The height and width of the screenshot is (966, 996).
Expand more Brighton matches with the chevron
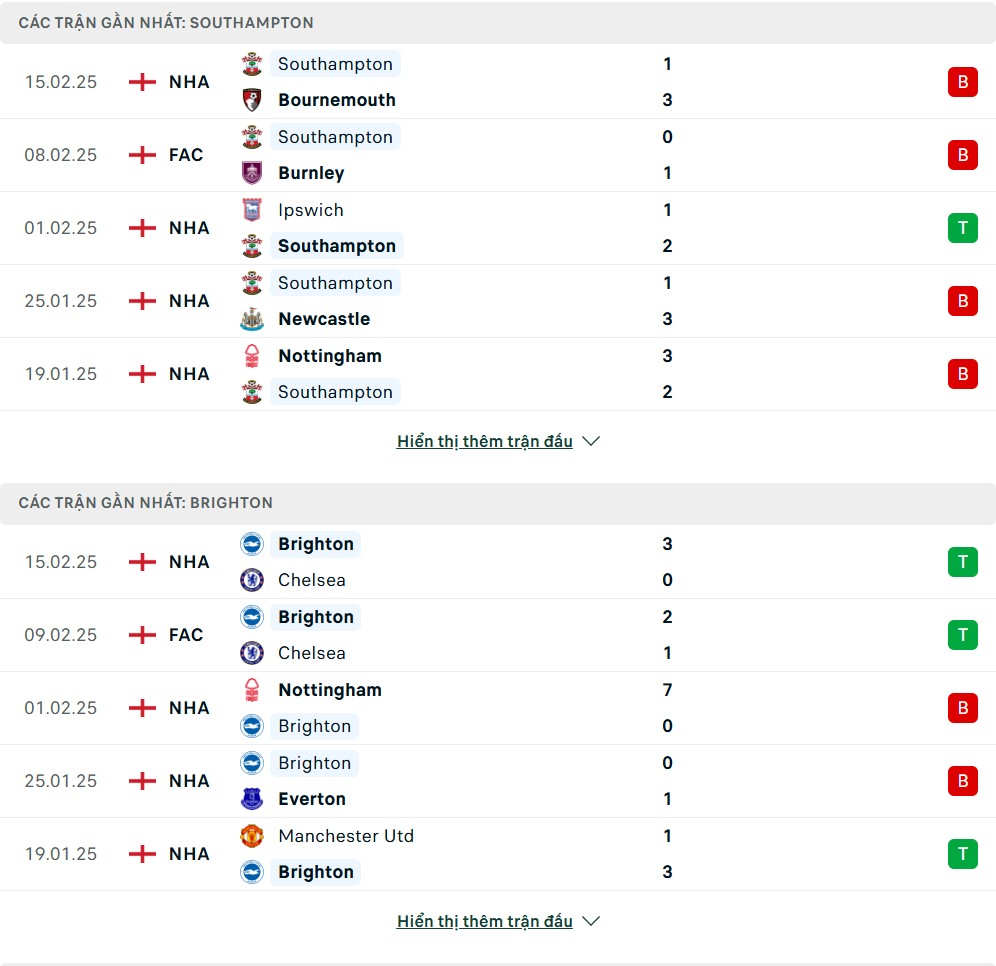tap(591, 921)
